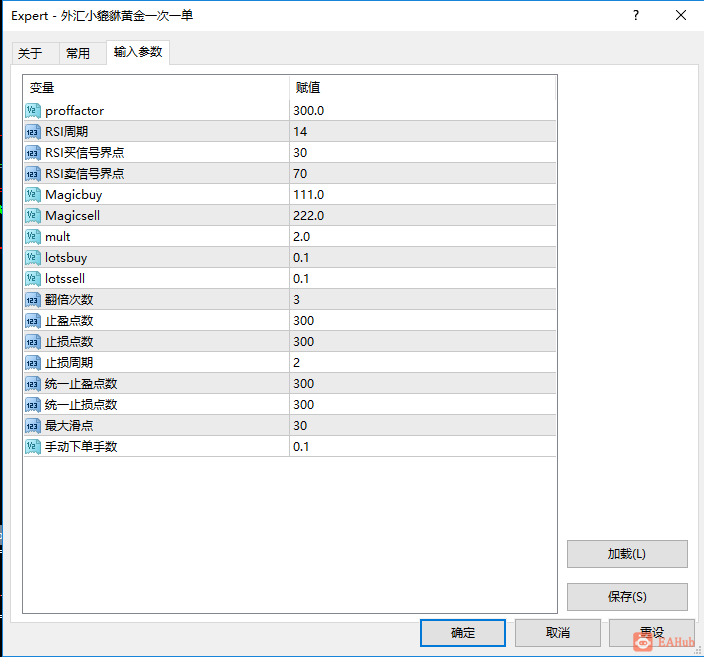Click the 翻倍次数 integer icon
Viewport: 704px width, 657px height.
click(33, 300)
